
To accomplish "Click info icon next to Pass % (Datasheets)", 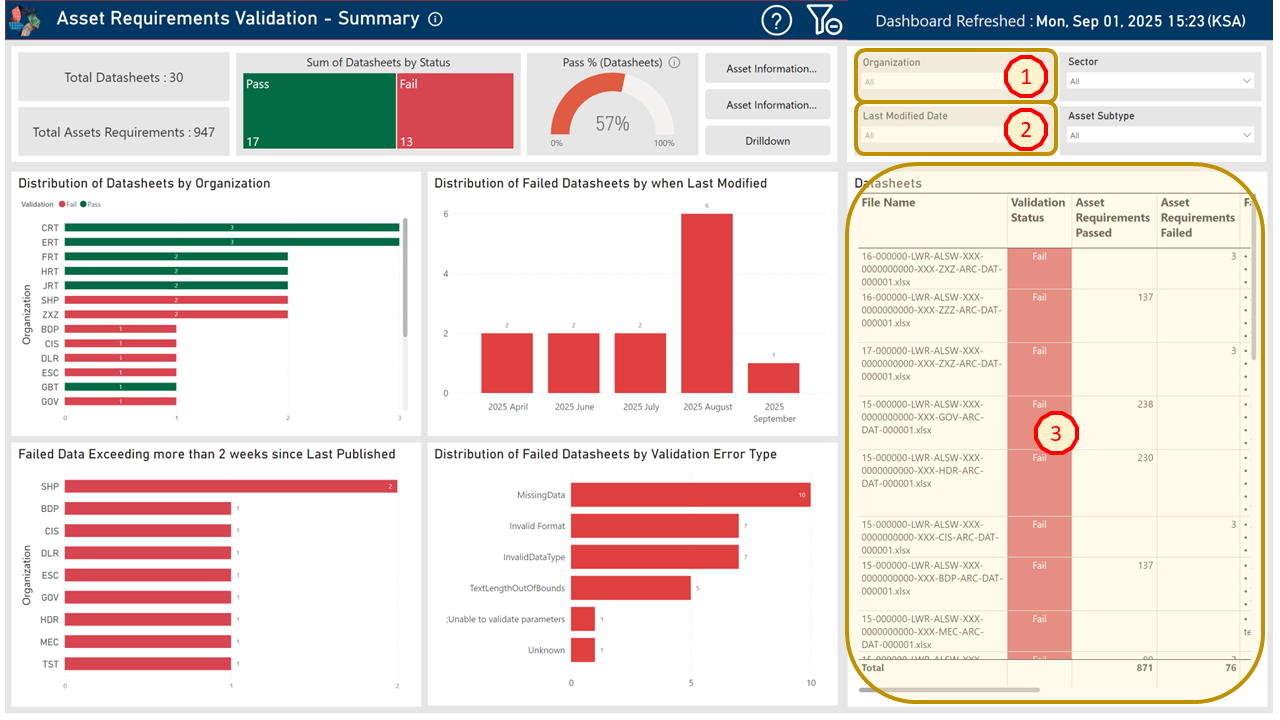I will tap(674, 62).
